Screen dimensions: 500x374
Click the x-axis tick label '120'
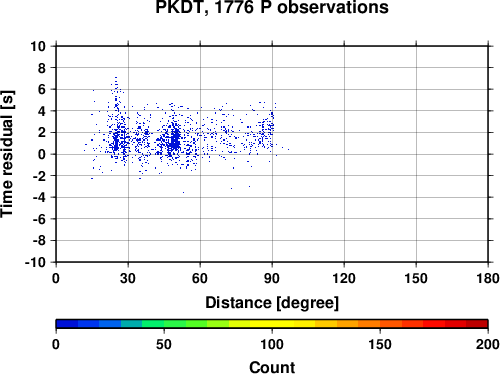click(344, 278)
